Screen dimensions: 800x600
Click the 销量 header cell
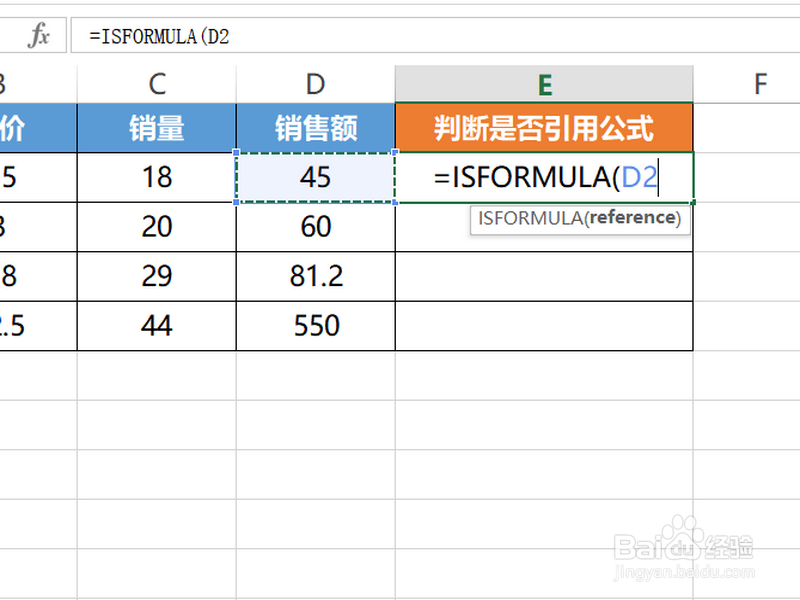coord(157,128)
